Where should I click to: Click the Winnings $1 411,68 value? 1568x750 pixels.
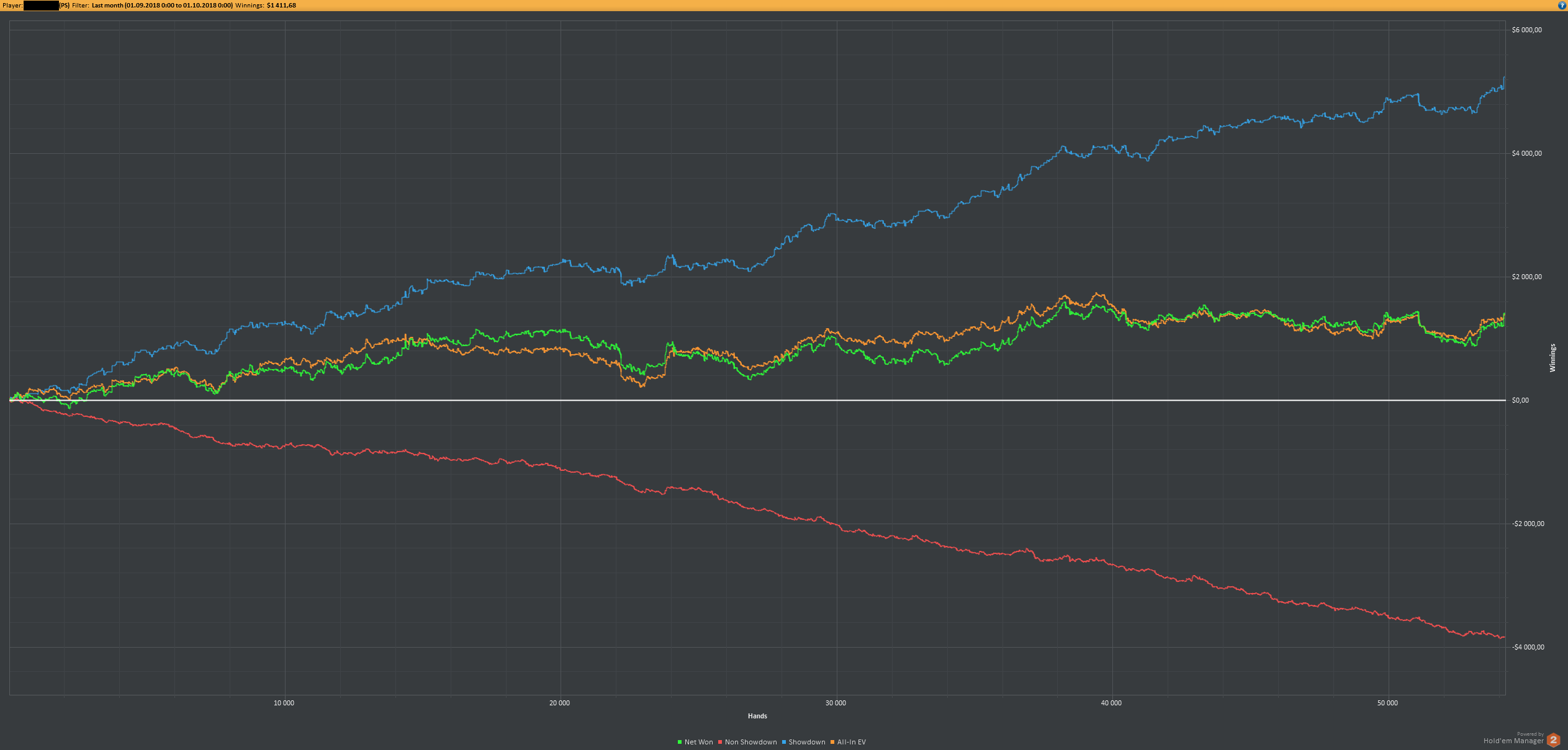coord(281,5)
